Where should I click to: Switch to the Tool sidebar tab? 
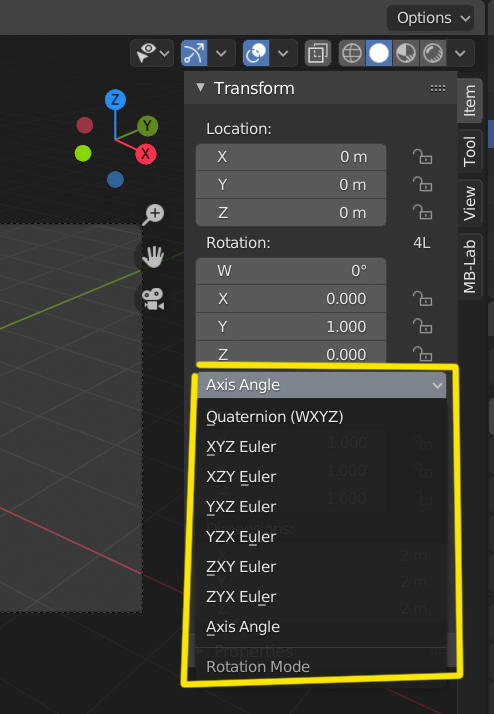[x=469, y=151]
